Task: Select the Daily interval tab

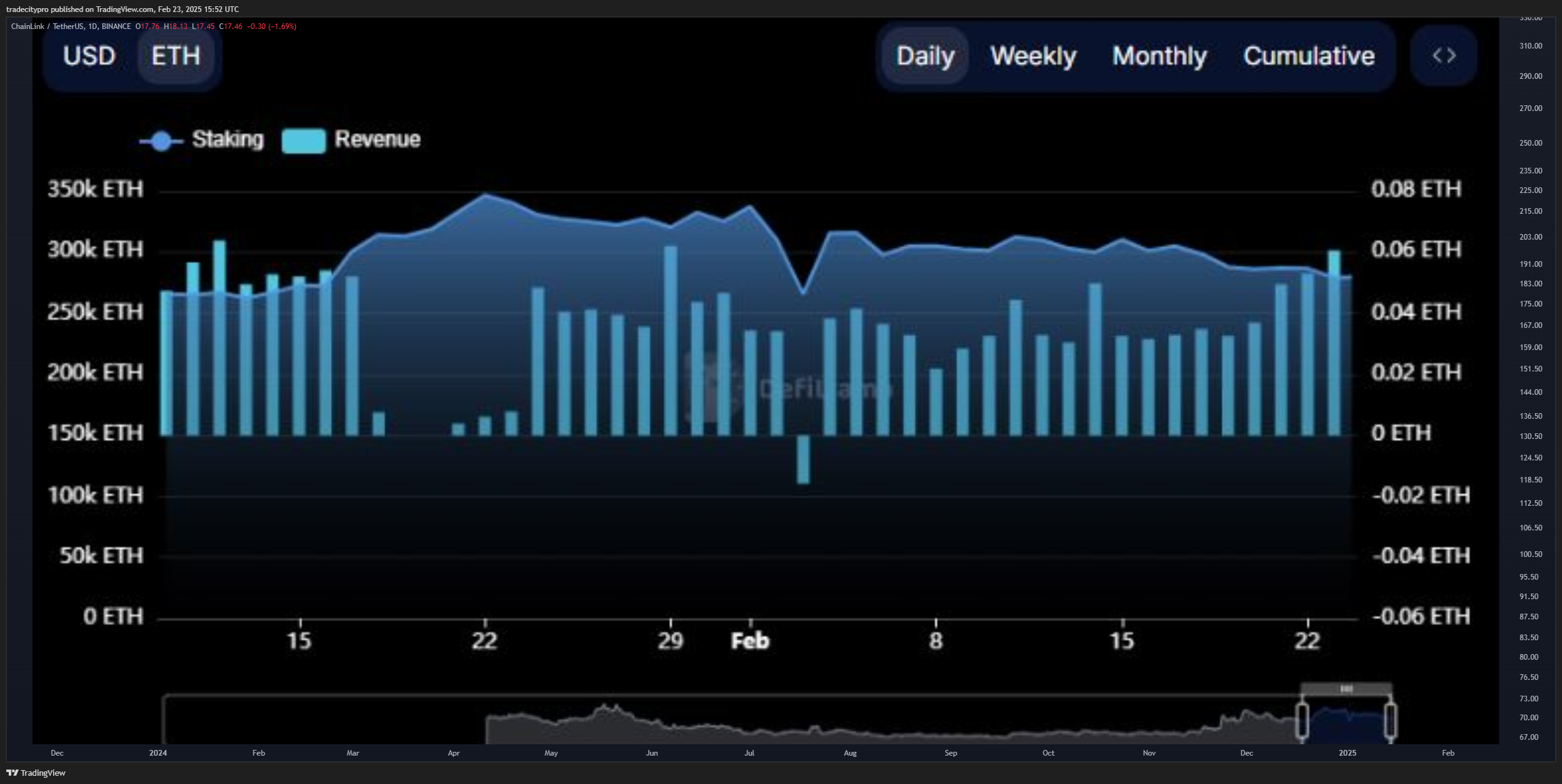Action: [x=925, y=56]
